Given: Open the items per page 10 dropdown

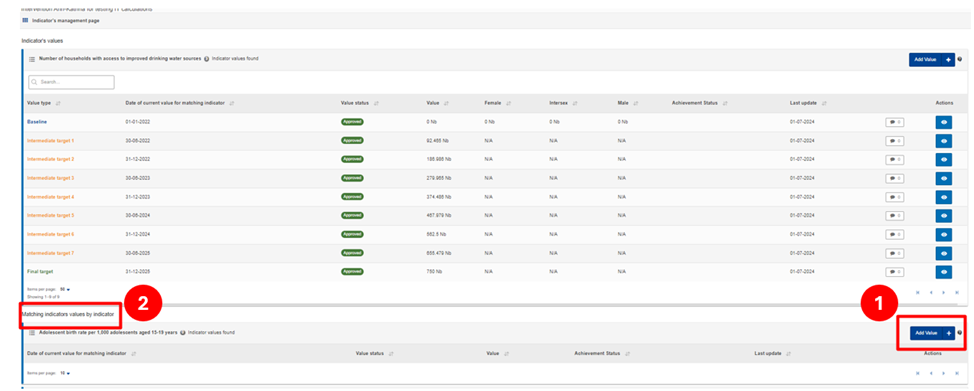Looking at the screenshot, I should coord(65,374).
